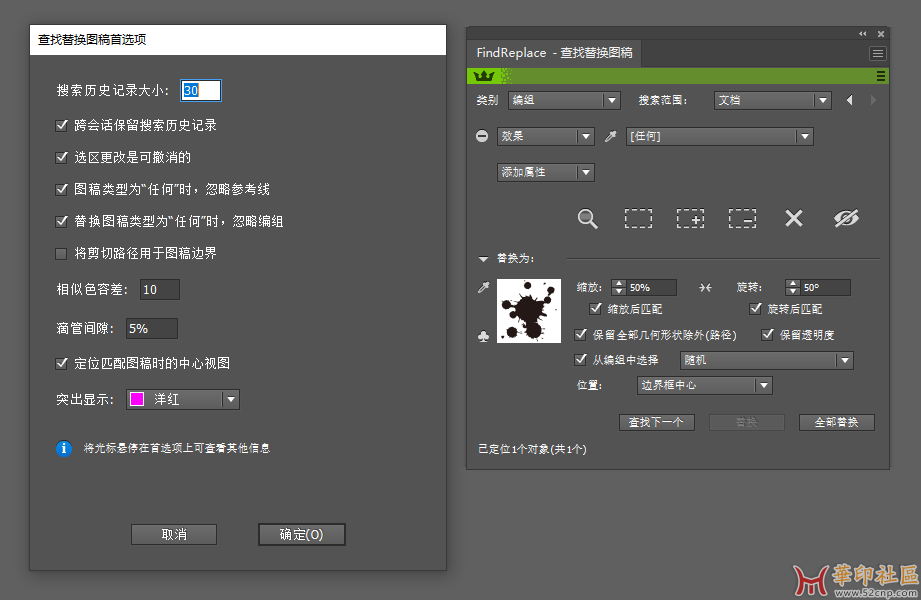Click the ink splatter replacement thumbnail
This screenshot has height=600, width=921.
pyautogui.click(x=529, y=311)
